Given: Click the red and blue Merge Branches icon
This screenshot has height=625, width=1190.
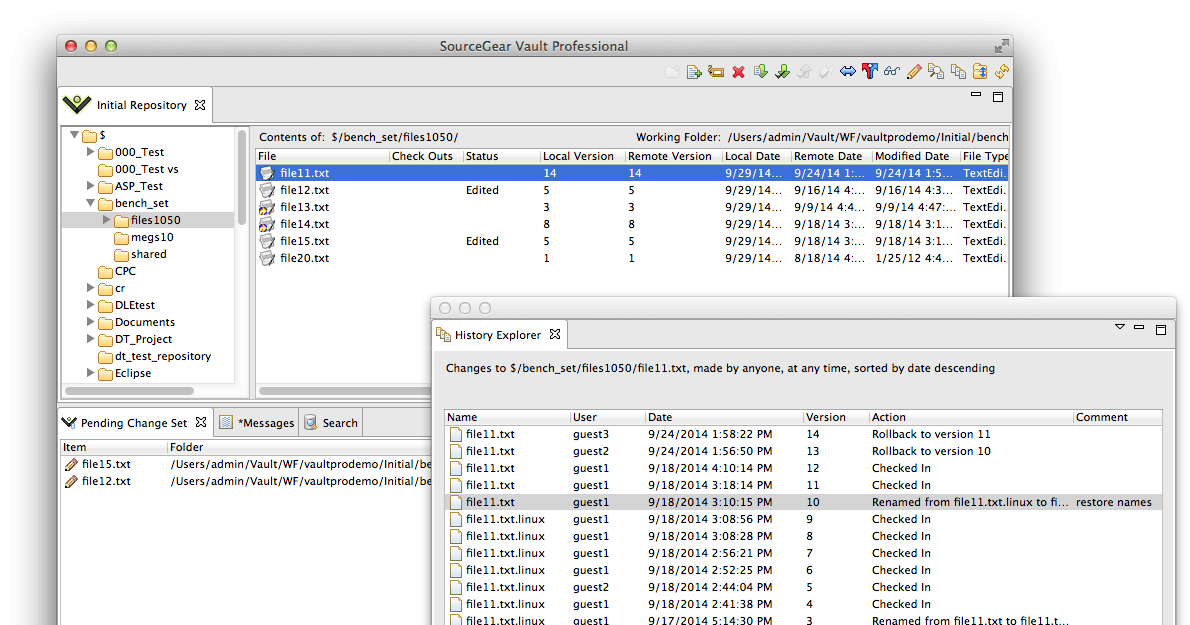Looking at the screenshot, I should point(870,71).
